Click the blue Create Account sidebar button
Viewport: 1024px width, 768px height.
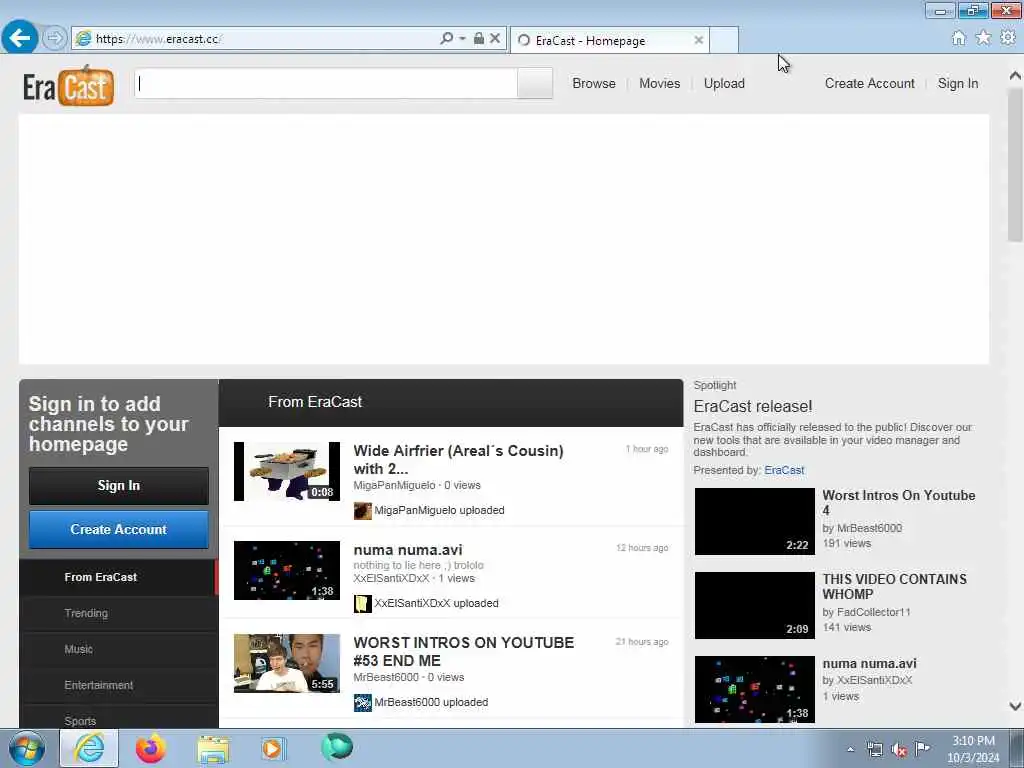pyautogui.click(x=119, y=530)
